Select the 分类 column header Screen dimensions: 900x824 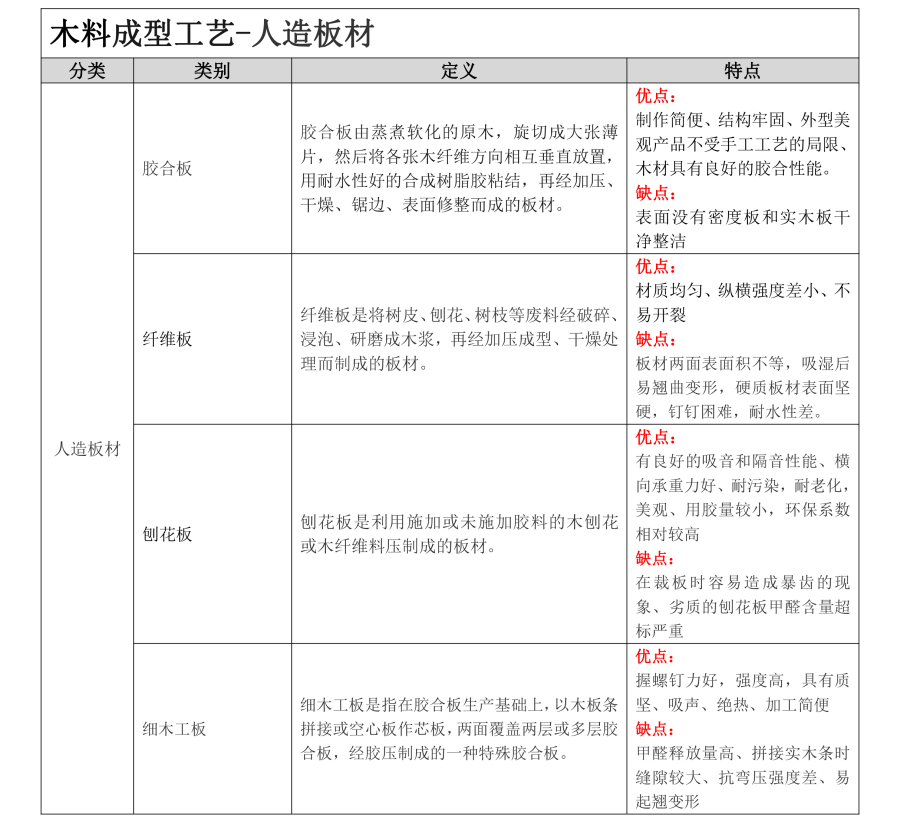click(87, 71)
